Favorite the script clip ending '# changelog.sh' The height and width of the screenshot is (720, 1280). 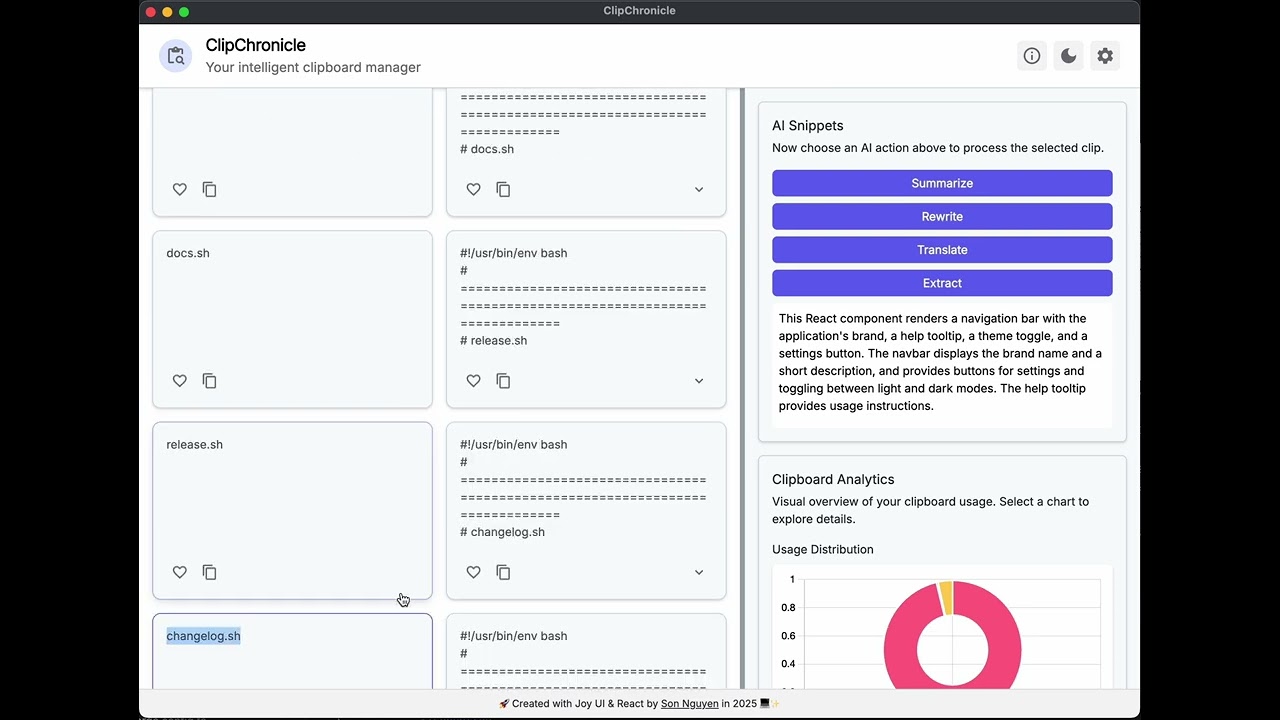tap(474, 572)
